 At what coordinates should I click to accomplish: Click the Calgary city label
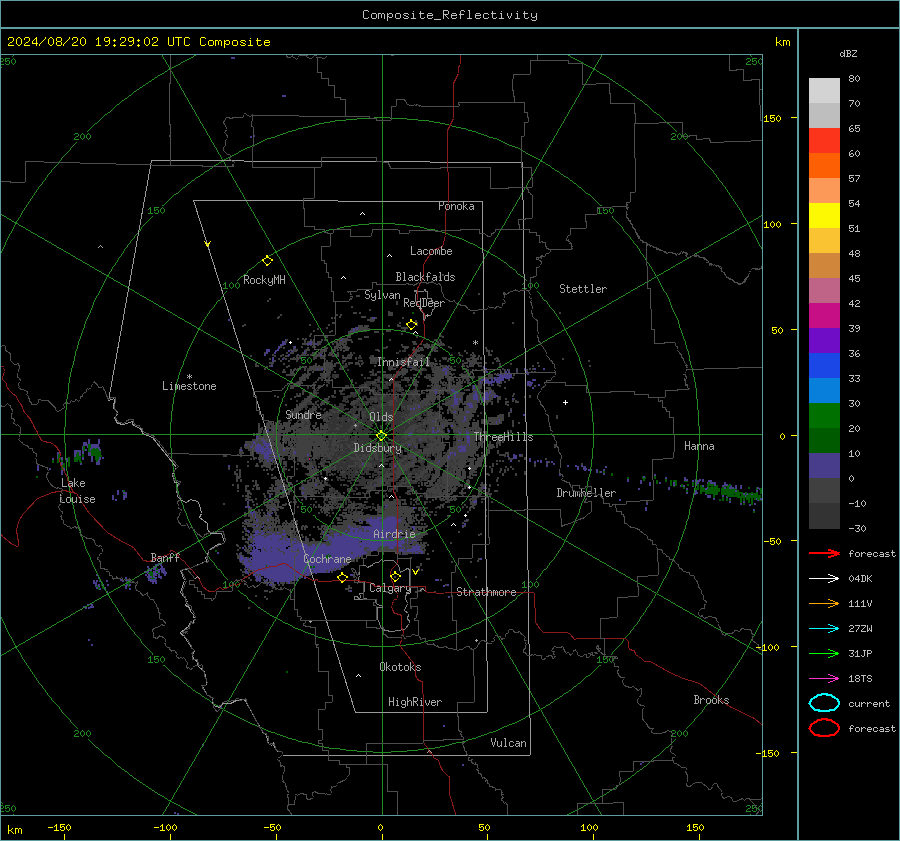click(x=390, y=588)
